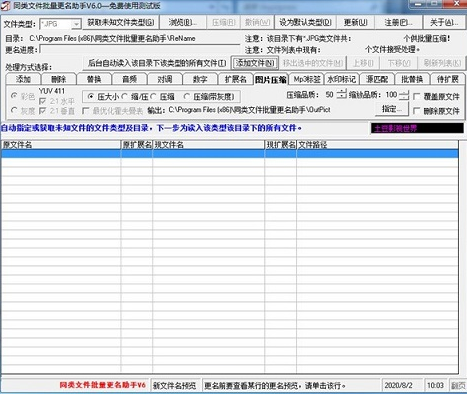Enable the 最优化霍夫曼表 checkbox
Screen dimensions: 467x394
86,110
